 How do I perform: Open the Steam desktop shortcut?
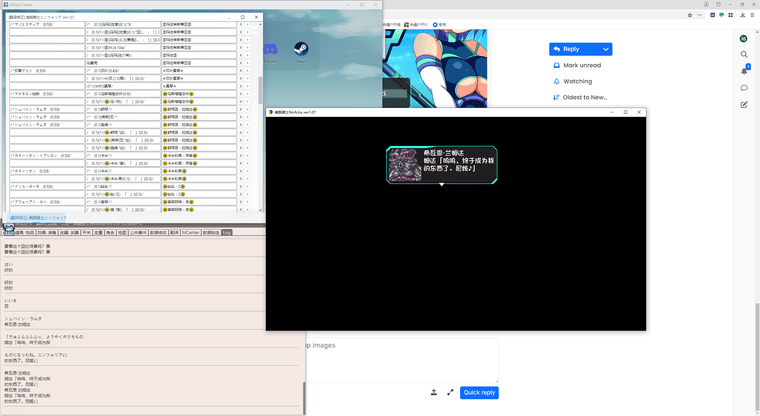[301, 50]
